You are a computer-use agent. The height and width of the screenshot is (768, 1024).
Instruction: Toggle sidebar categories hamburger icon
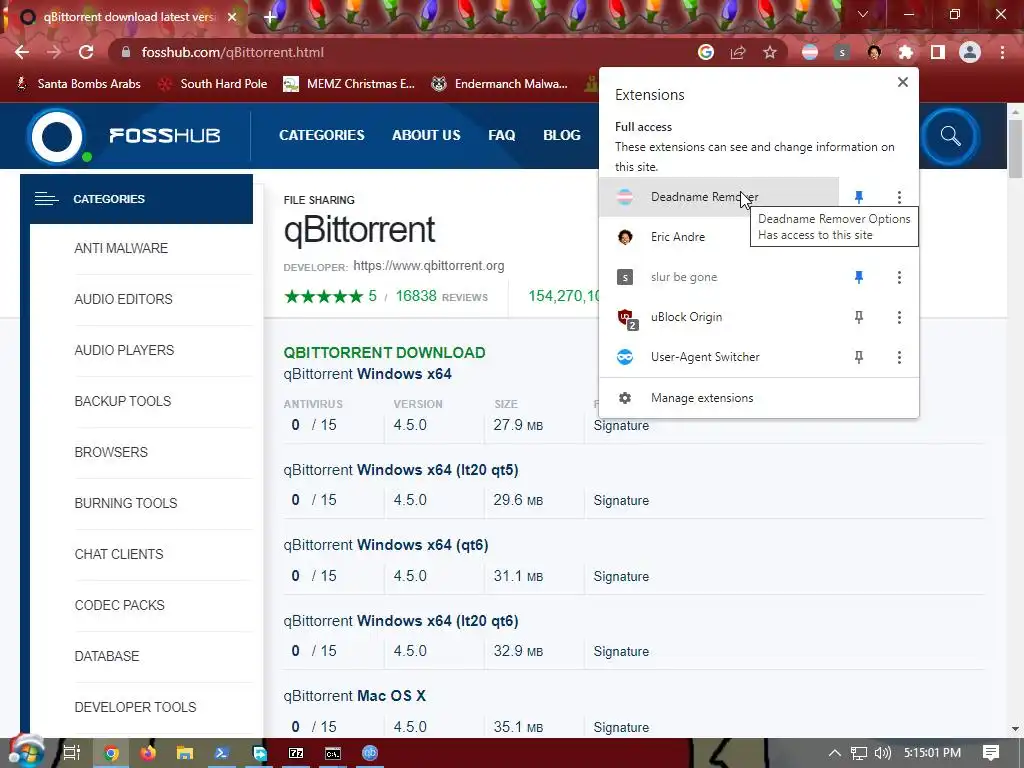(46, 199)
